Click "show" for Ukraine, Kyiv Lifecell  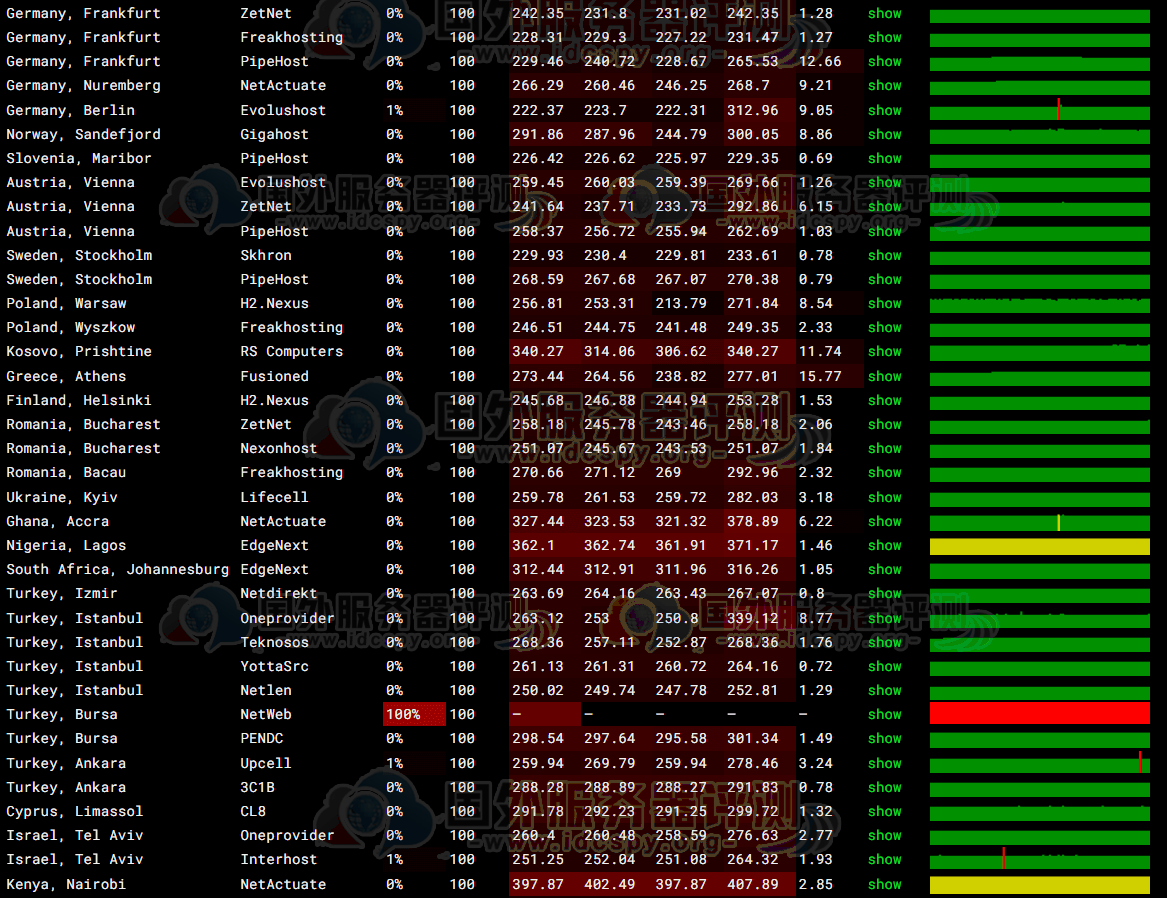(x=884, y=497)
